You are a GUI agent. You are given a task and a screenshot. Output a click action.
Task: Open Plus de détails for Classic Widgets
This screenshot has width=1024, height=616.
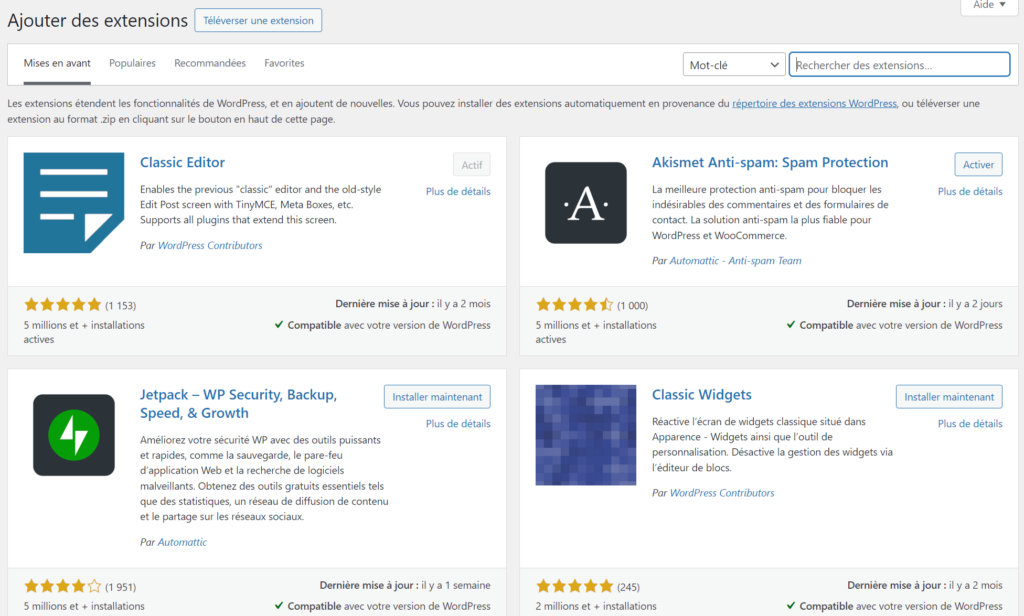tap(970, 424)
